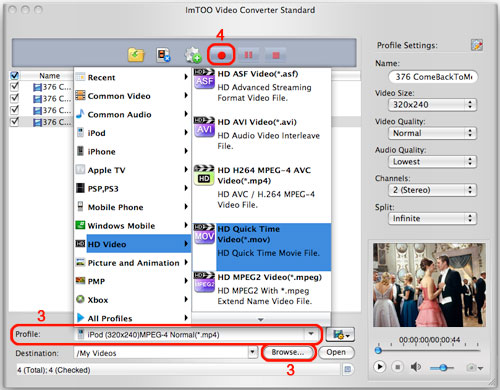Click the Remove video file icon
Image resolution: width=500 pixels, height=390 pixels.
(x=163, y=55)
